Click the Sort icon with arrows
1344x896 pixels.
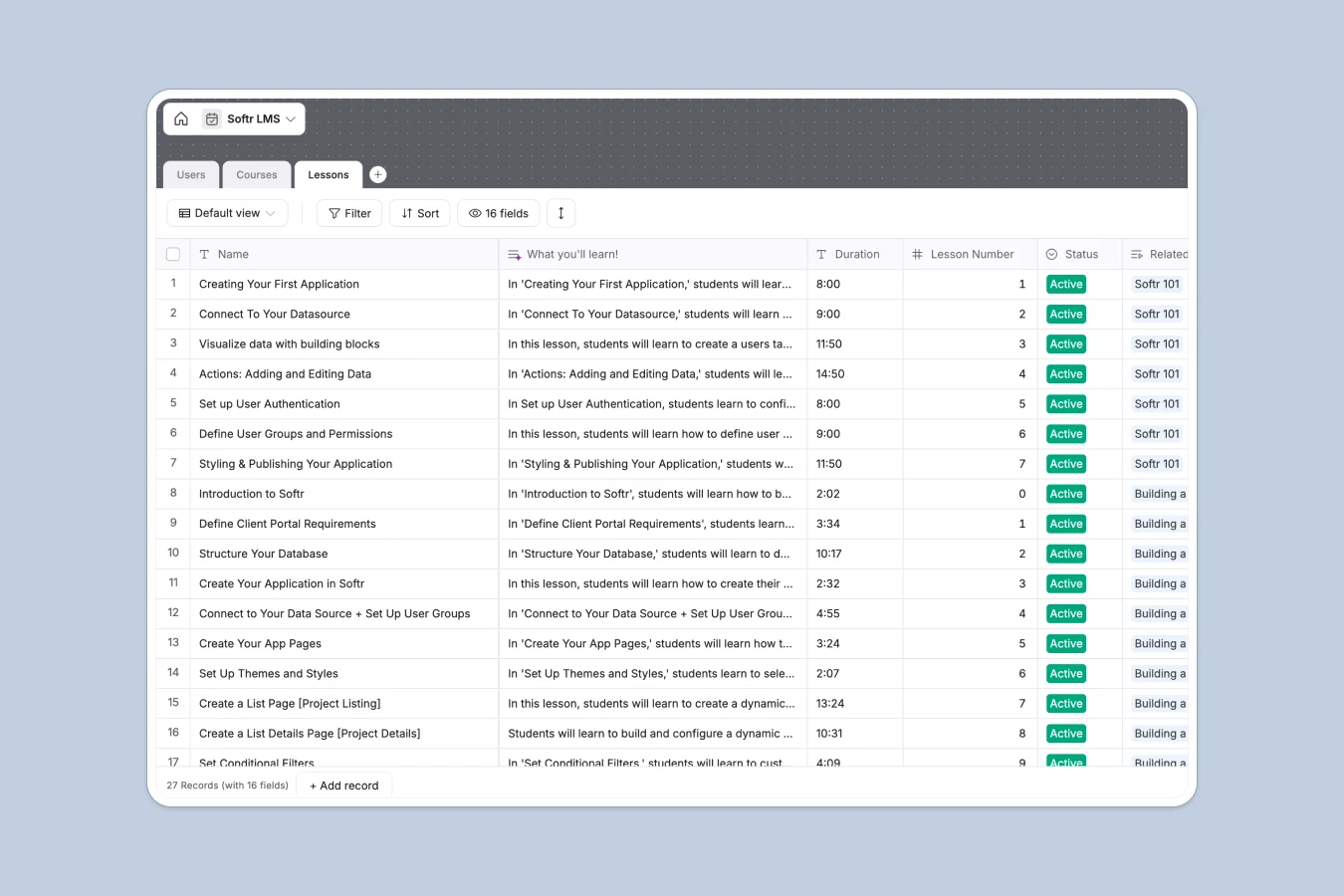[406, 213]
